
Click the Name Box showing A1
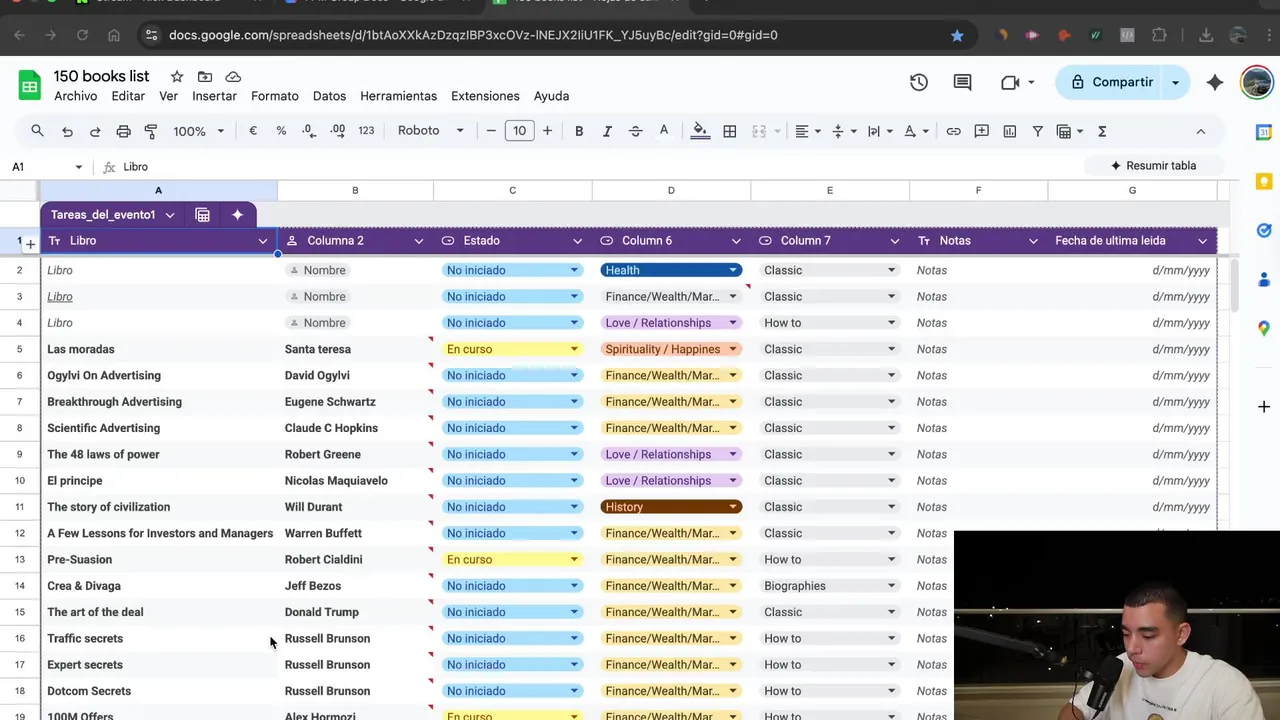coord(46,167)
